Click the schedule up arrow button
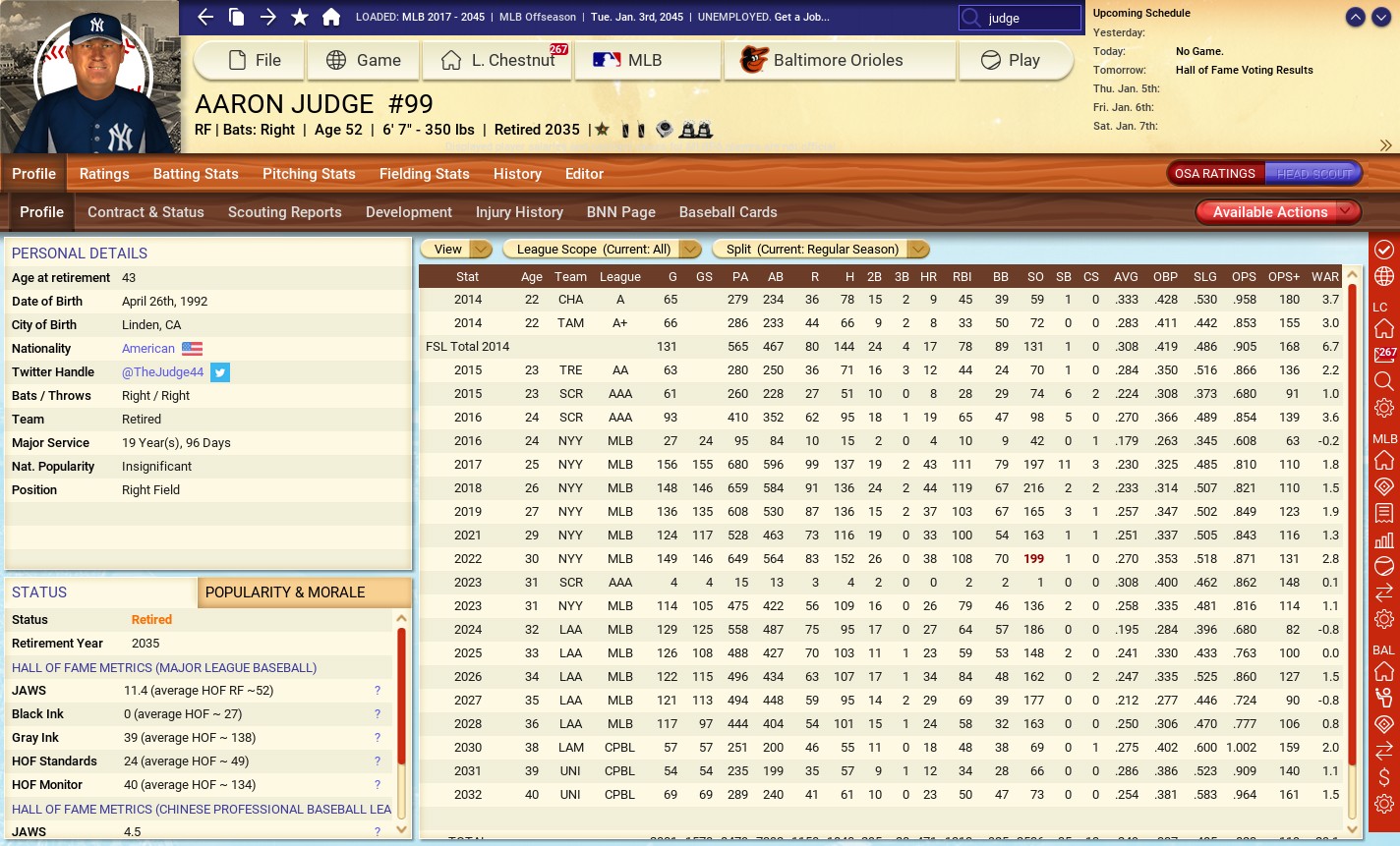The width and height of the screenshot is (1400, 846). 1356,17
